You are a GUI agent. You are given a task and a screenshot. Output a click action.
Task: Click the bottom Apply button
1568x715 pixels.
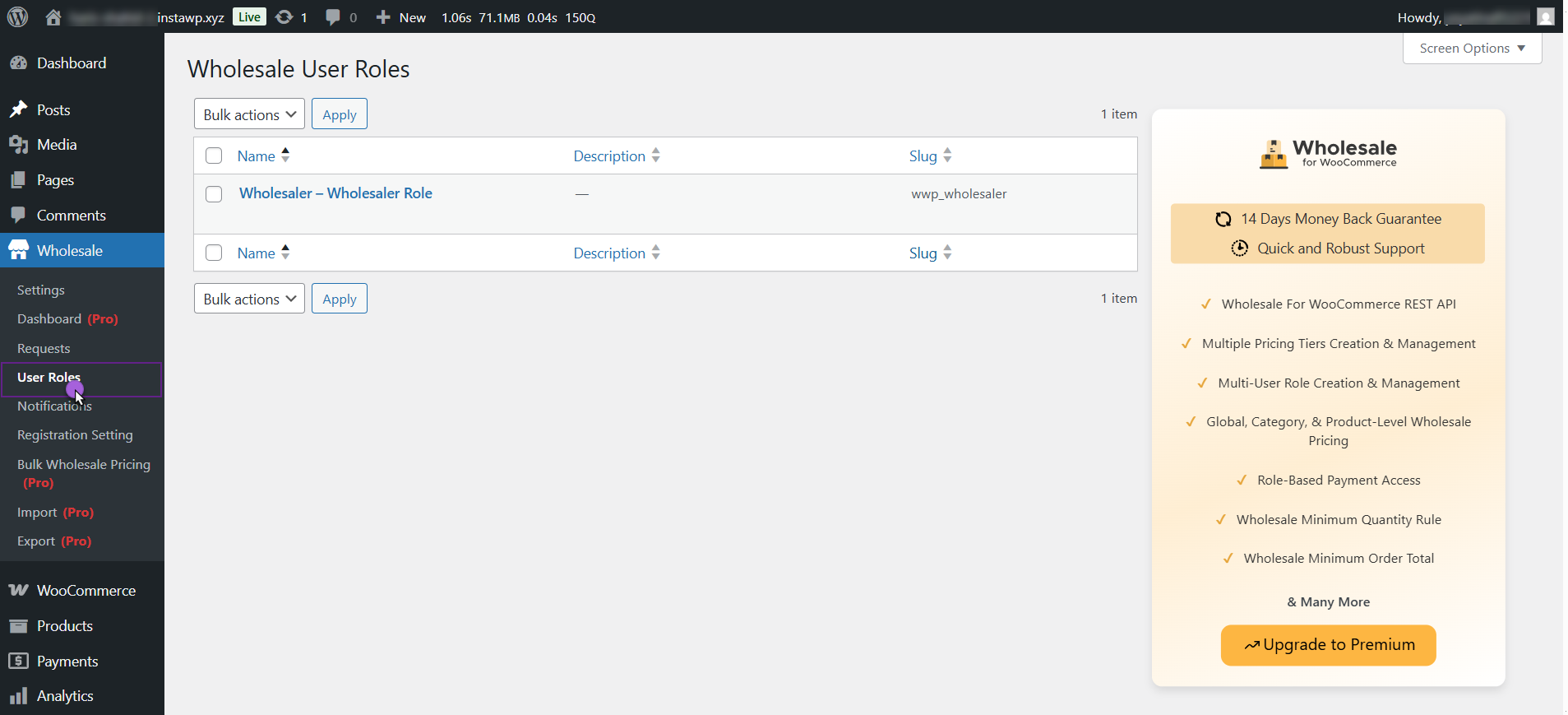[x=340, y=299]
